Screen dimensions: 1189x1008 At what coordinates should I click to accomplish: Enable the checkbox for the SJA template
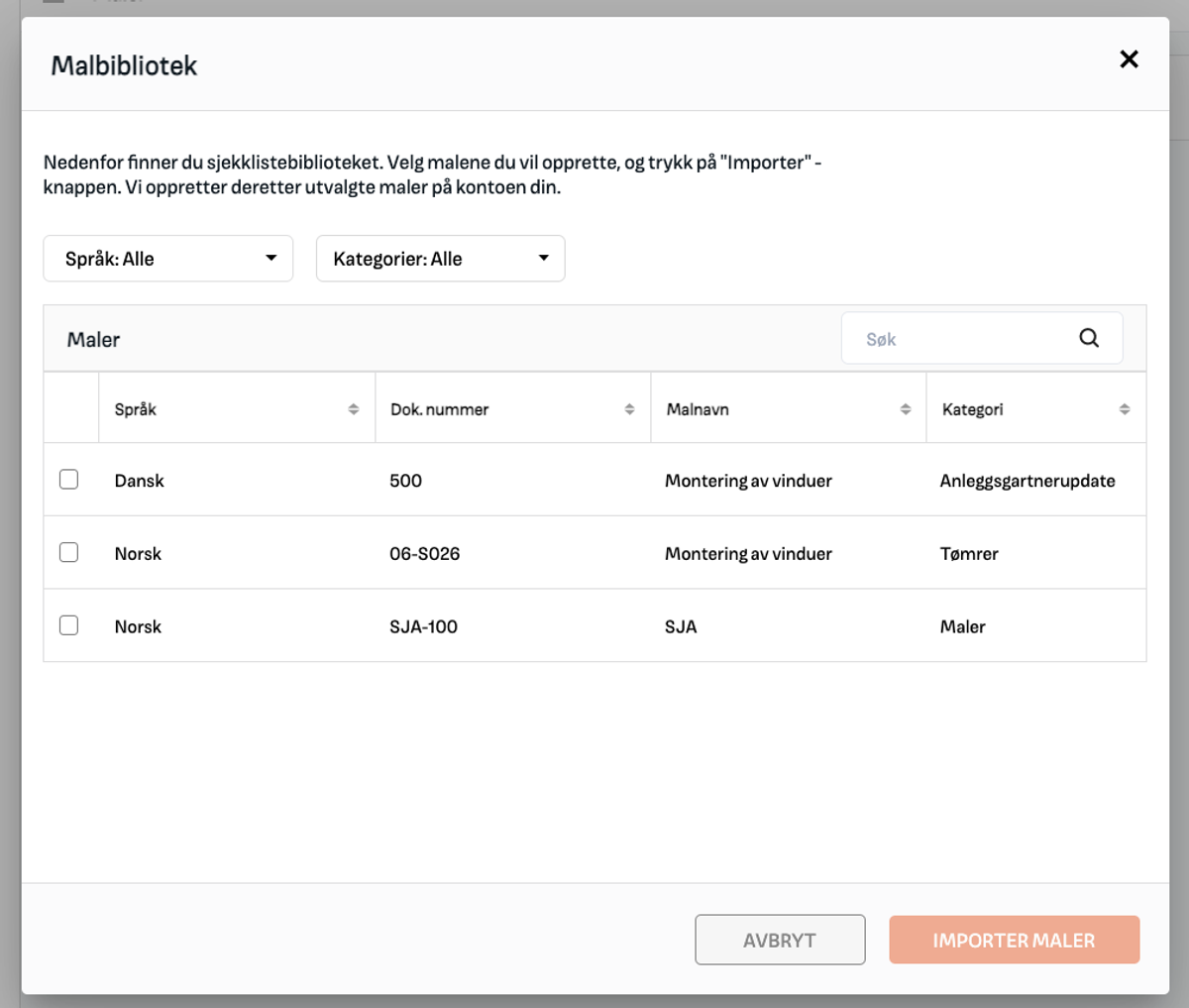68,624
